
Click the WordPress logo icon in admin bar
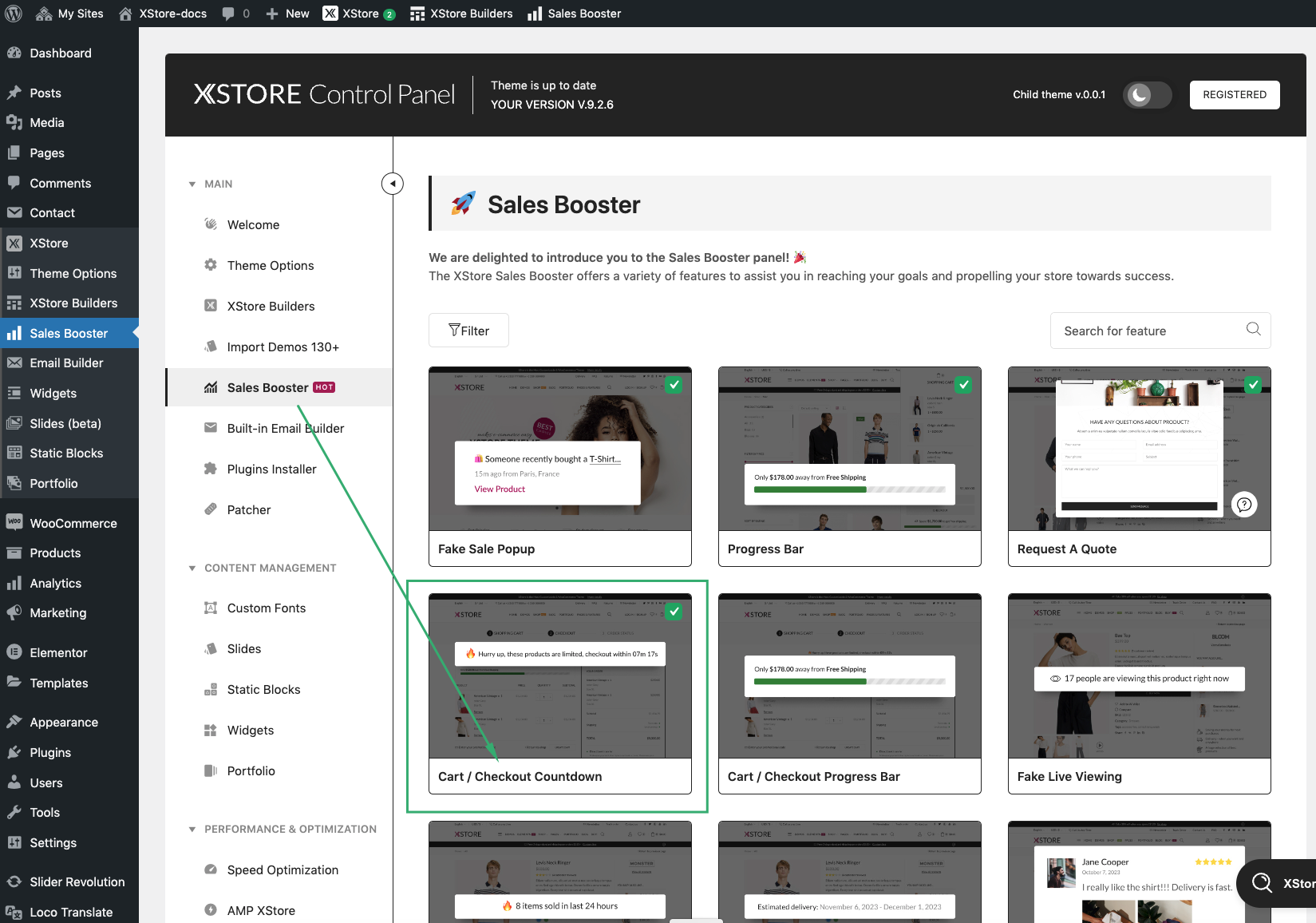[x=14, y=14]
